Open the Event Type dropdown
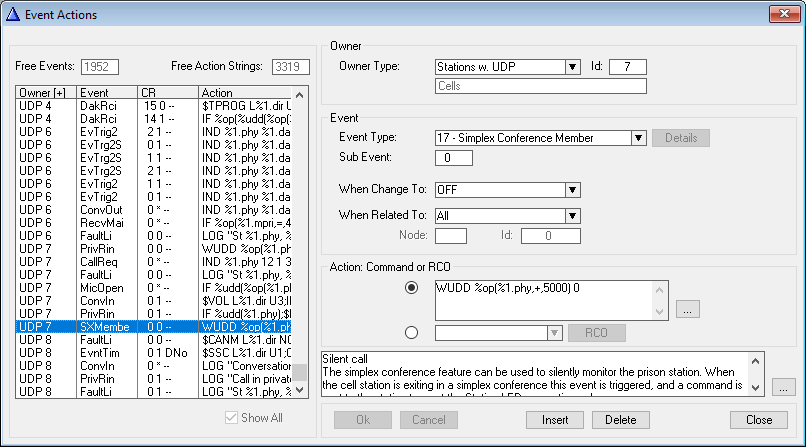Viewport: 806px width, 447px height. [638, 138]
